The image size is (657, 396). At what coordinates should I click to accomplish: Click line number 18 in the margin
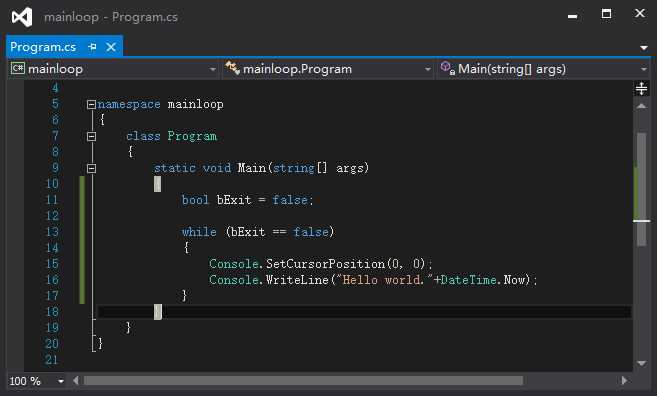click(52, 311)
